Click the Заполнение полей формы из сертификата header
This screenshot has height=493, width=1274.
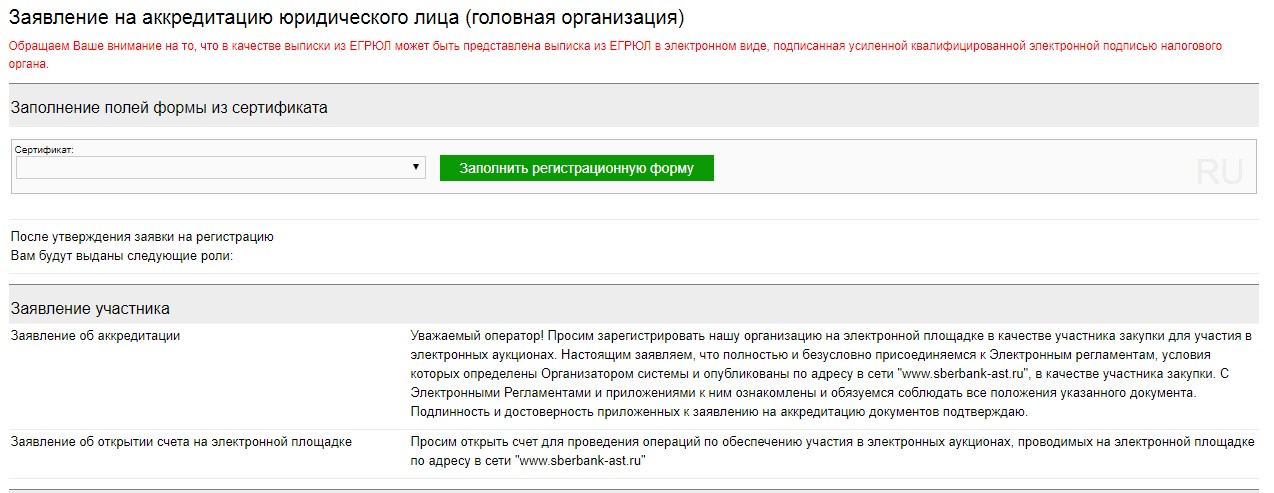[169, 108]
